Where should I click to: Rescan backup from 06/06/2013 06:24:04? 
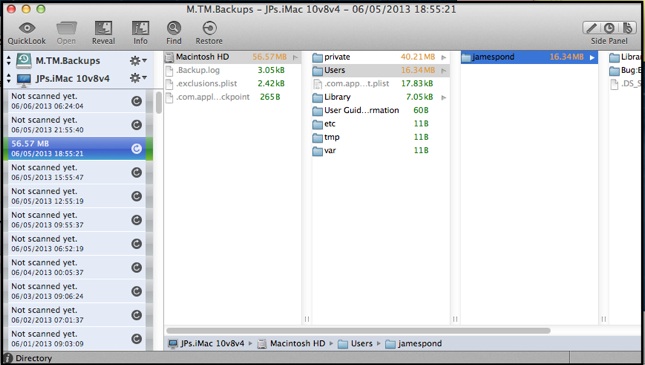pos(137,101)
